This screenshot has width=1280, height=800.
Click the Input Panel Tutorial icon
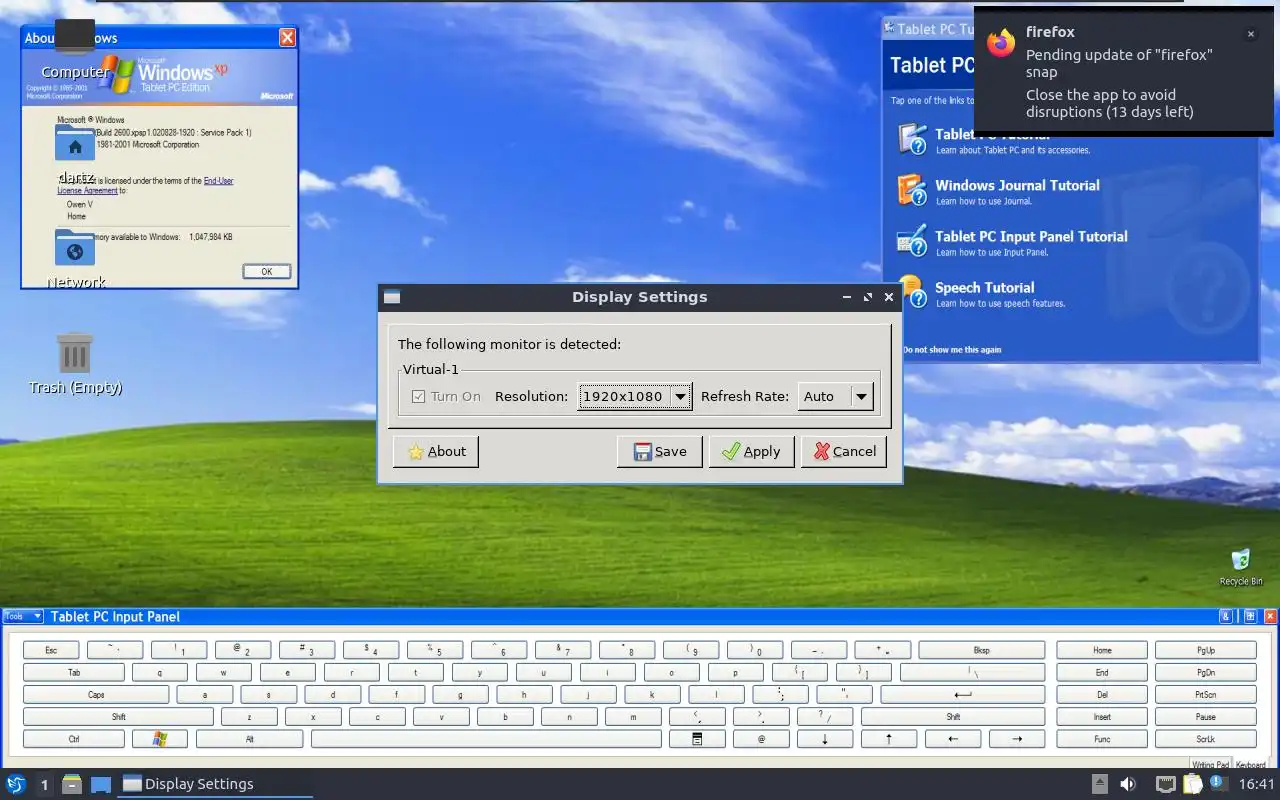click(912, 241)
